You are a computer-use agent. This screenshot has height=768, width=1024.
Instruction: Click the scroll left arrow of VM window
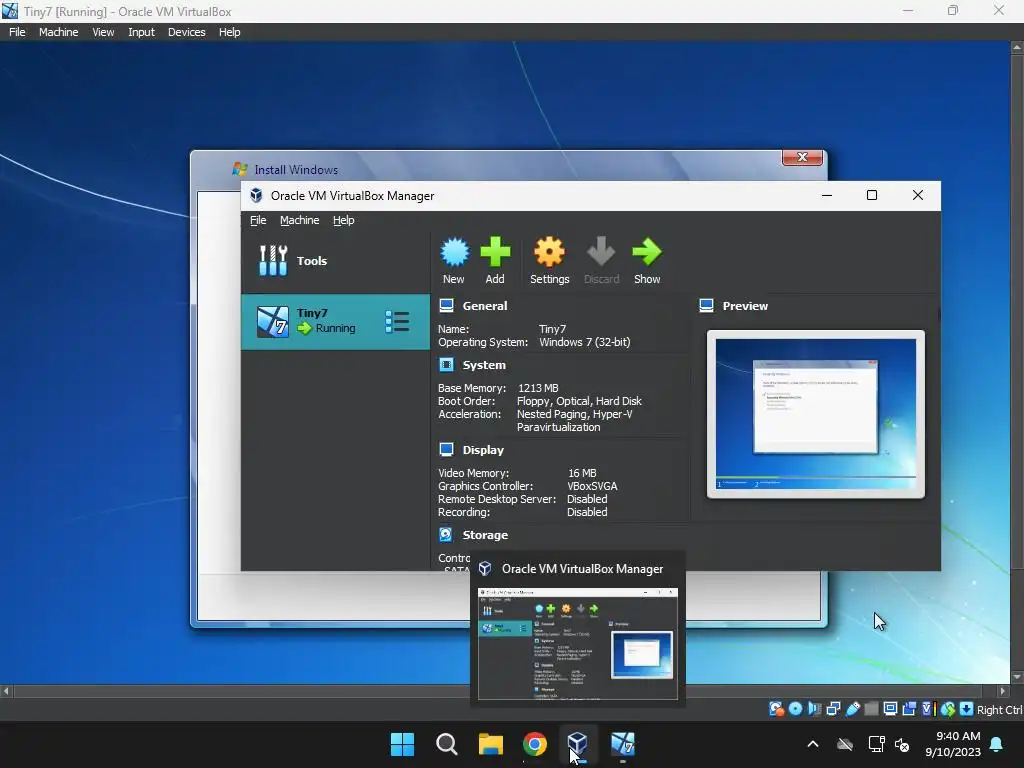pos(6,691)
